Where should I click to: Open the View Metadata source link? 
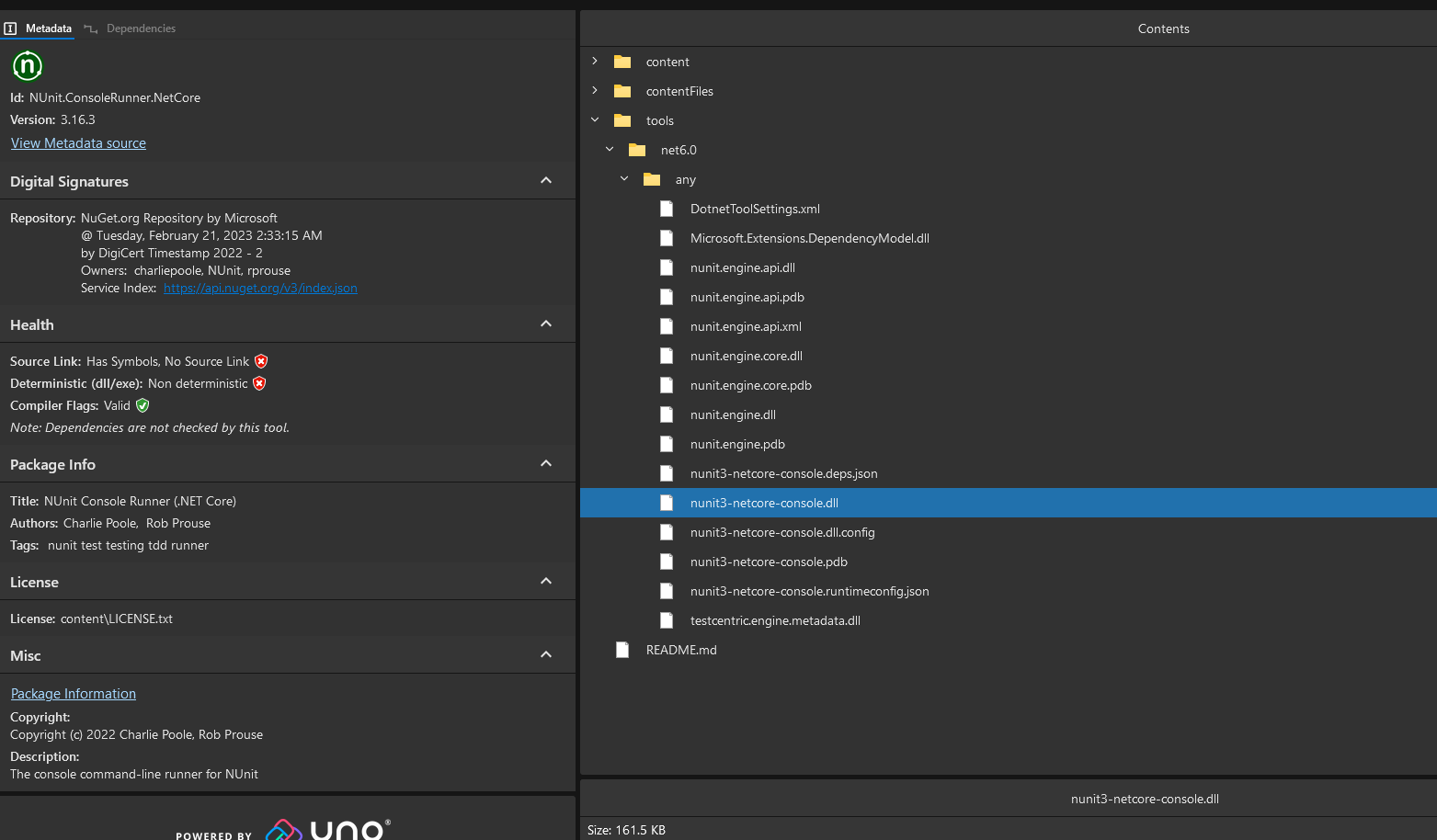[x=77, y=142]
